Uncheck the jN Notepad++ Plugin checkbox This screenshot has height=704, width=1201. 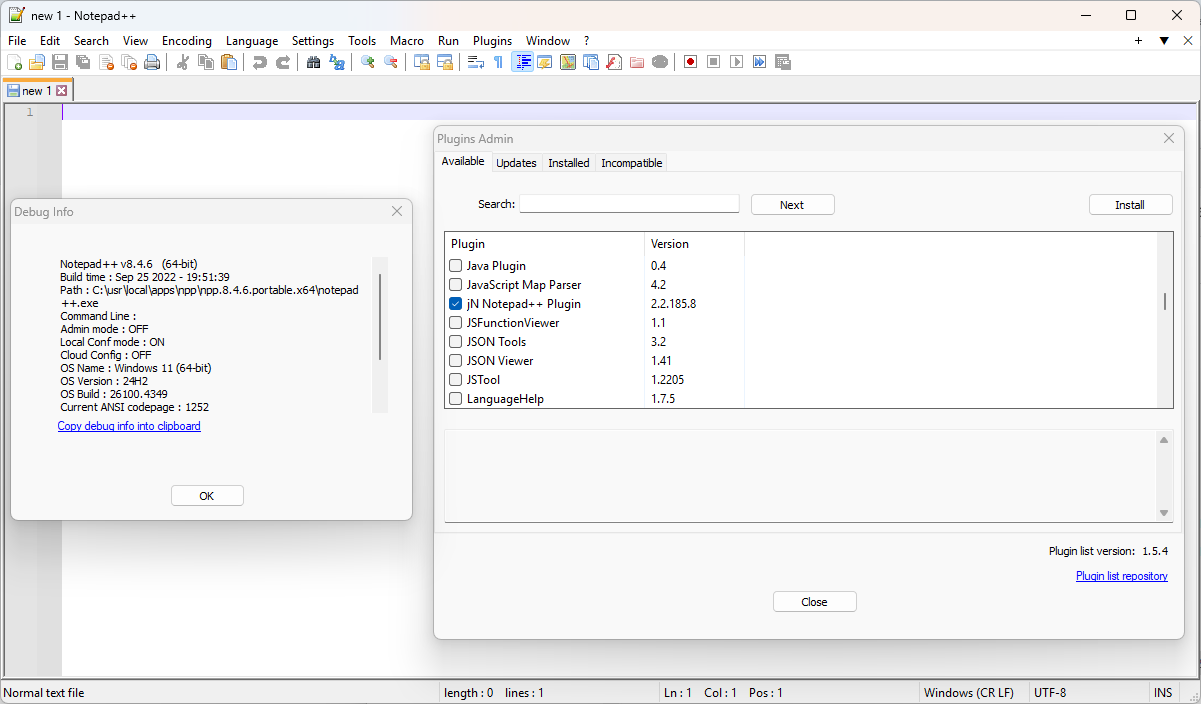click(456, 304)
